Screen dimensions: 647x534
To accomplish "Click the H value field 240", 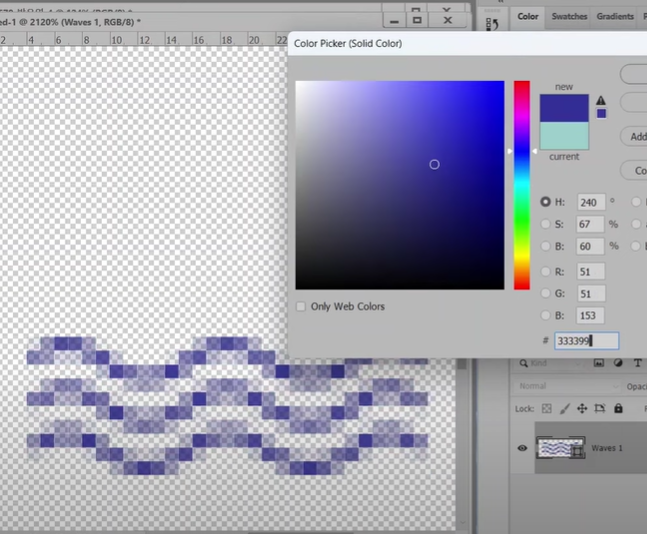I will pyautogui.click(x=591, y=202).
